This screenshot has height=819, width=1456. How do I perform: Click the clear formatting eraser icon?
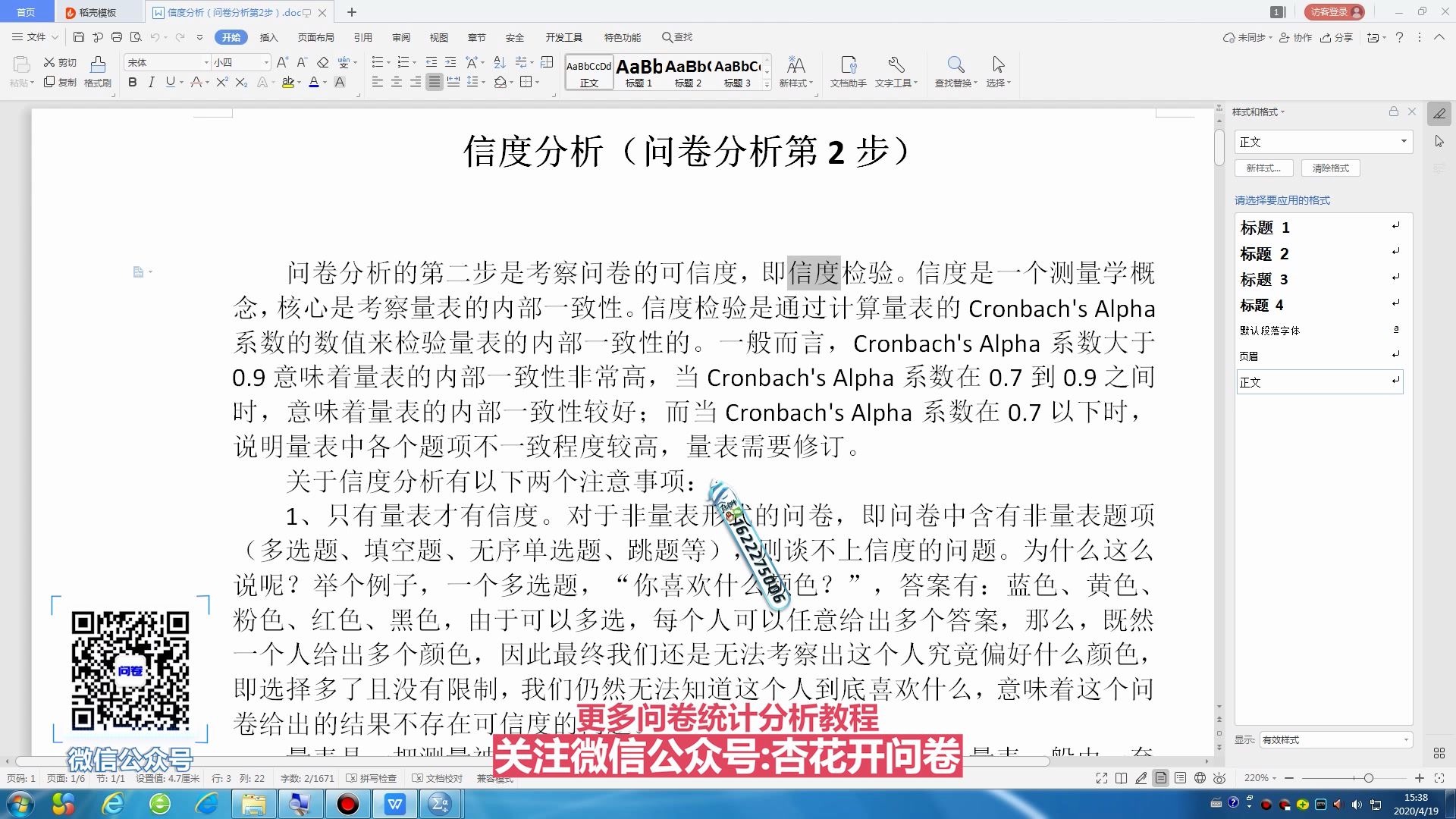click(x=323, y=62)
